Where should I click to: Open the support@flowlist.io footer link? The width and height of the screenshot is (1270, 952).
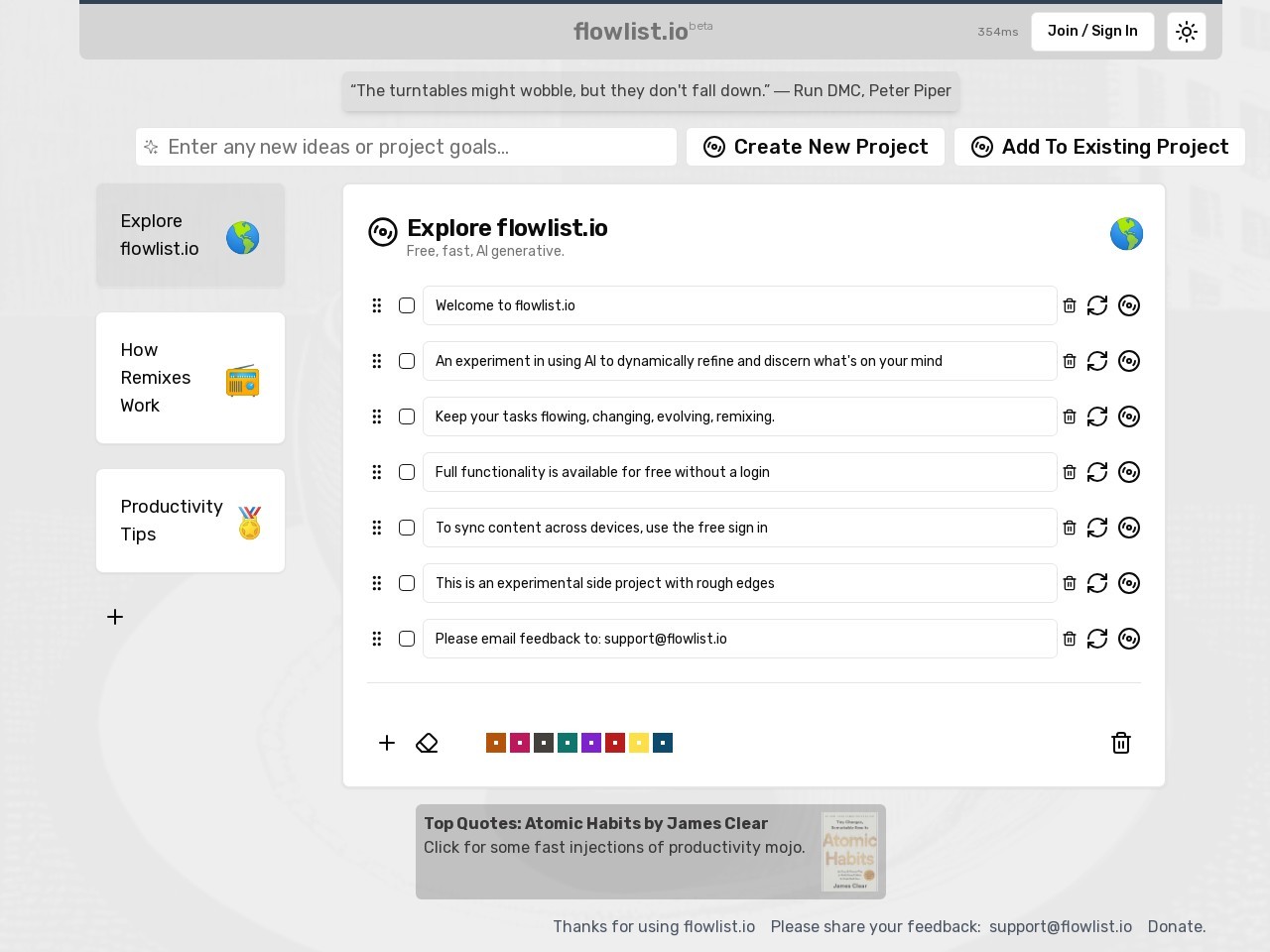pyautogui.click(x=1061, y=926)
